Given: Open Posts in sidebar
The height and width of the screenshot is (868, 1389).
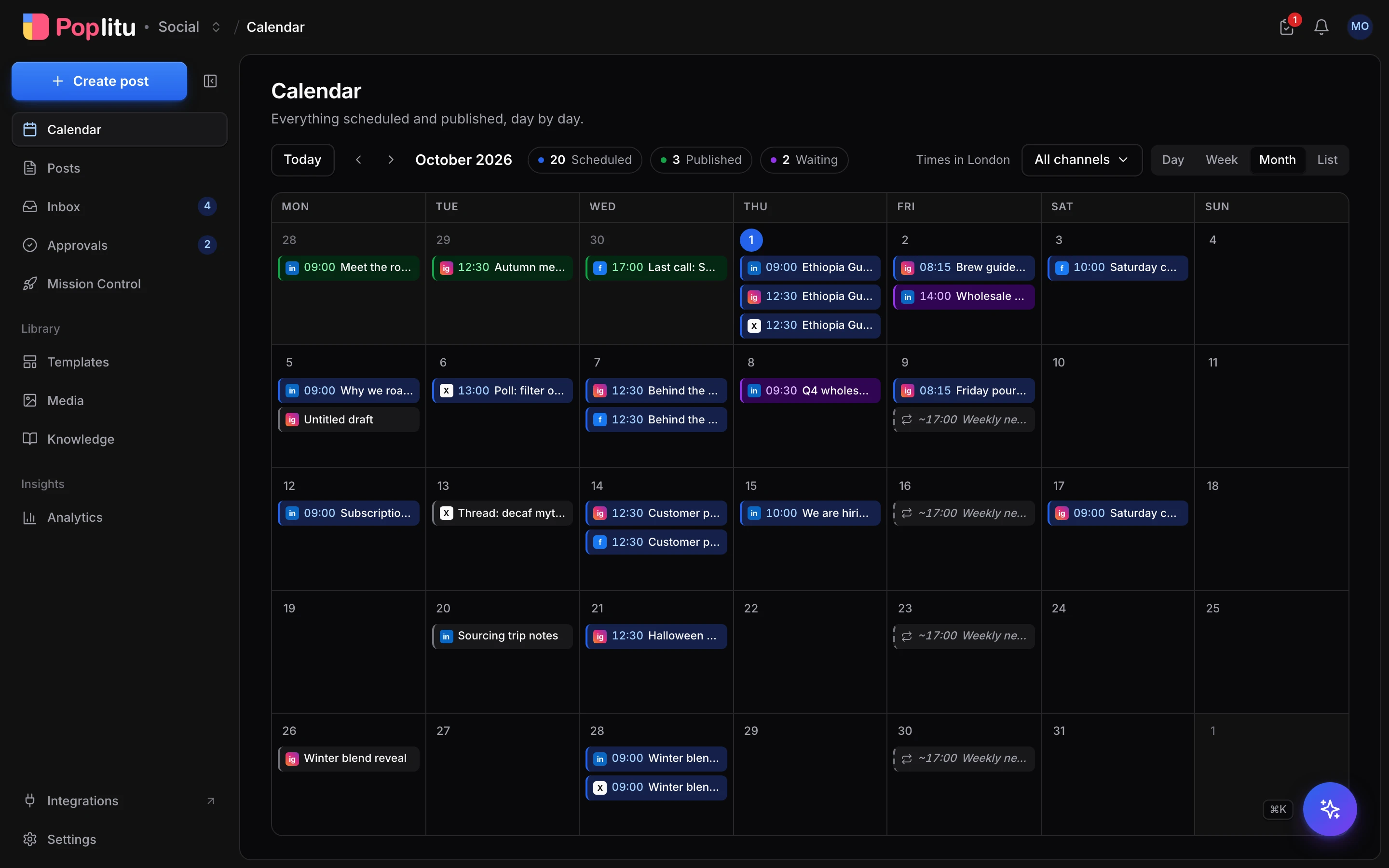Looking at the screenshot, I should pyautogui.click(x=120, y=168).
